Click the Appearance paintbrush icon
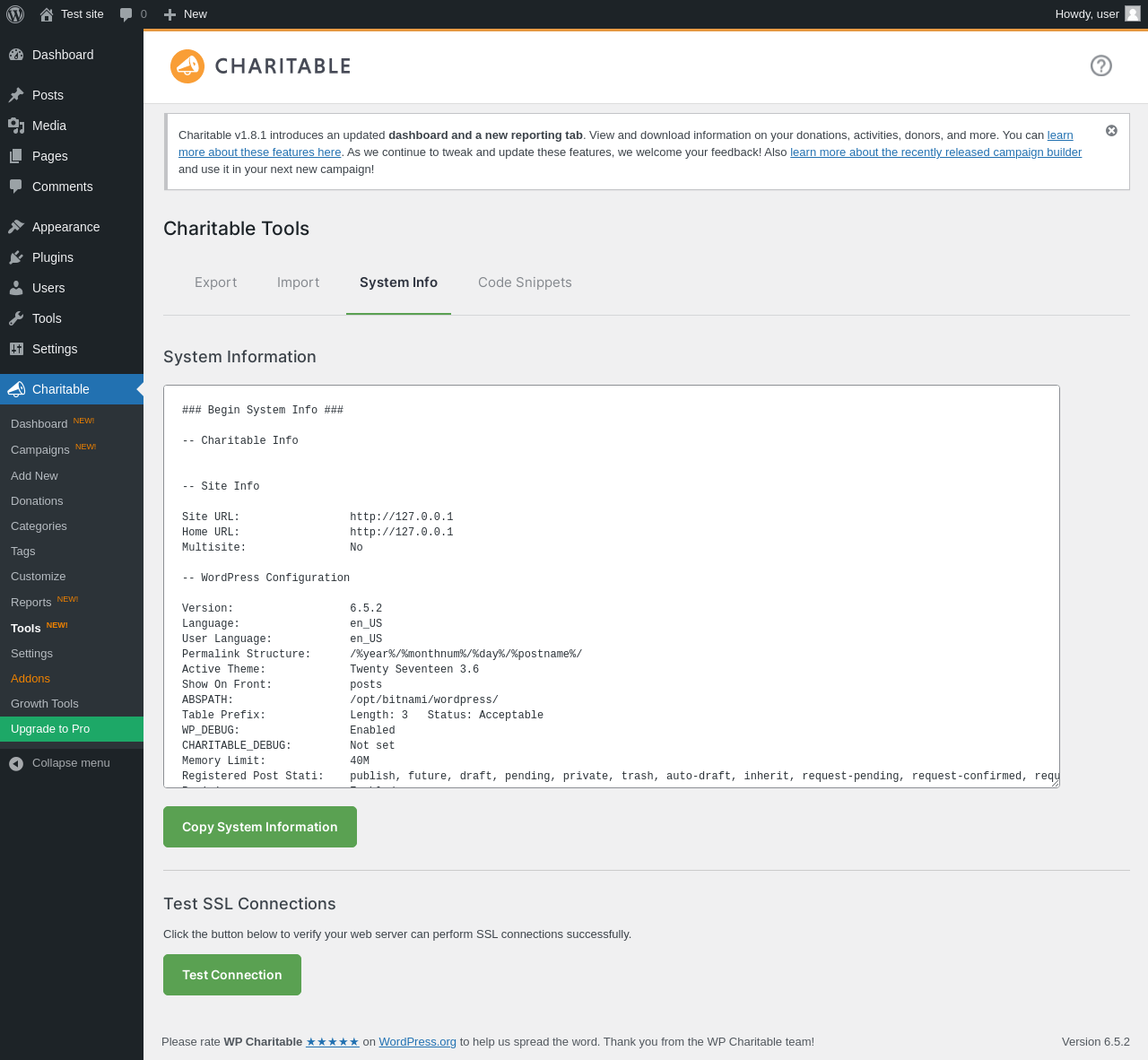The width and height of the screenshot is (1148, 1060). pyautogui.click(x=16, y=227)
